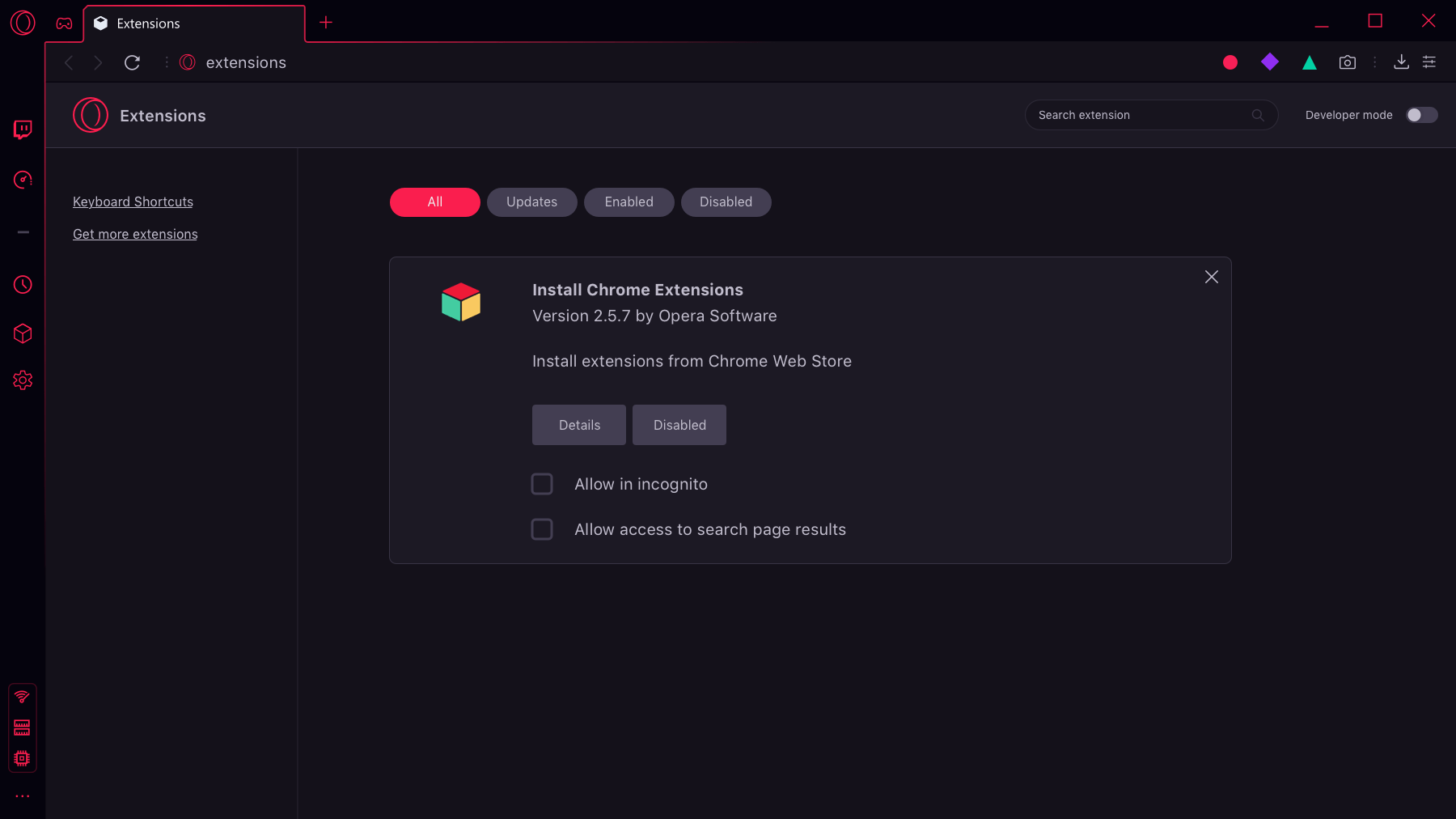Check Allow in incognito checkbox
Viewport: 1456px width, 819px height.
point(542,484)
